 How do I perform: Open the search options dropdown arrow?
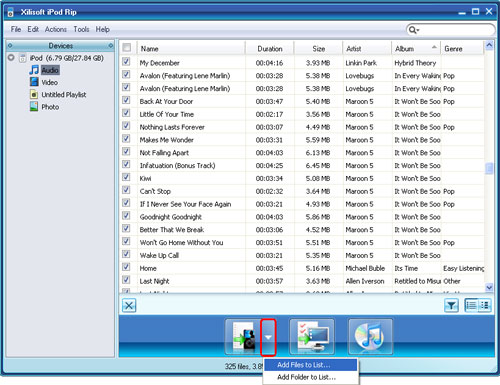[x=418, y=30]
